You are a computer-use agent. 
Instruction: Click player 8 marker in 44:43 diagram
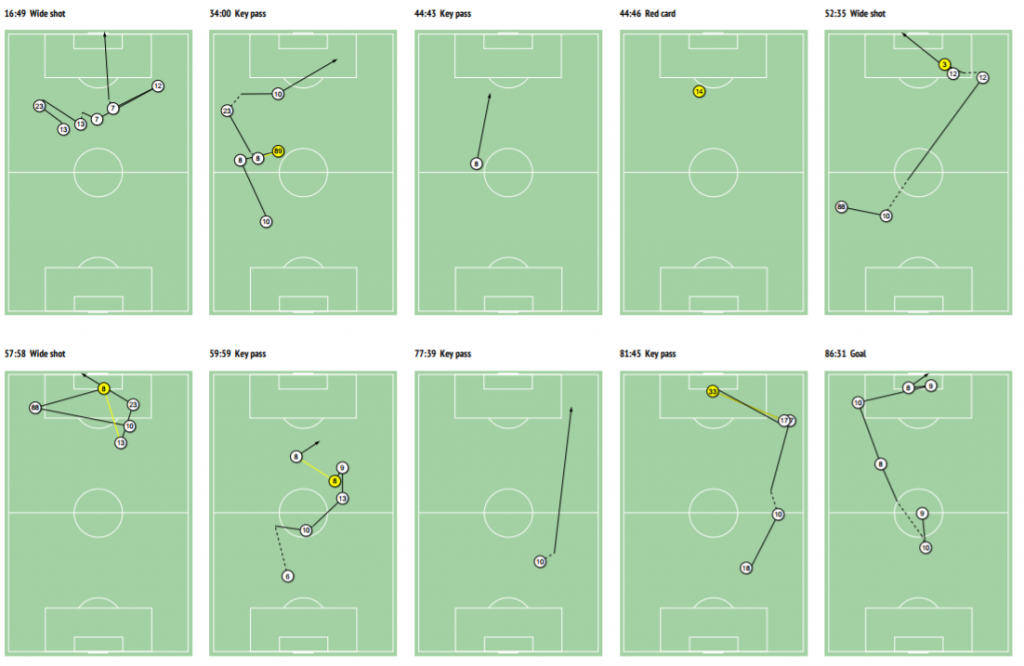pos(476,164)
